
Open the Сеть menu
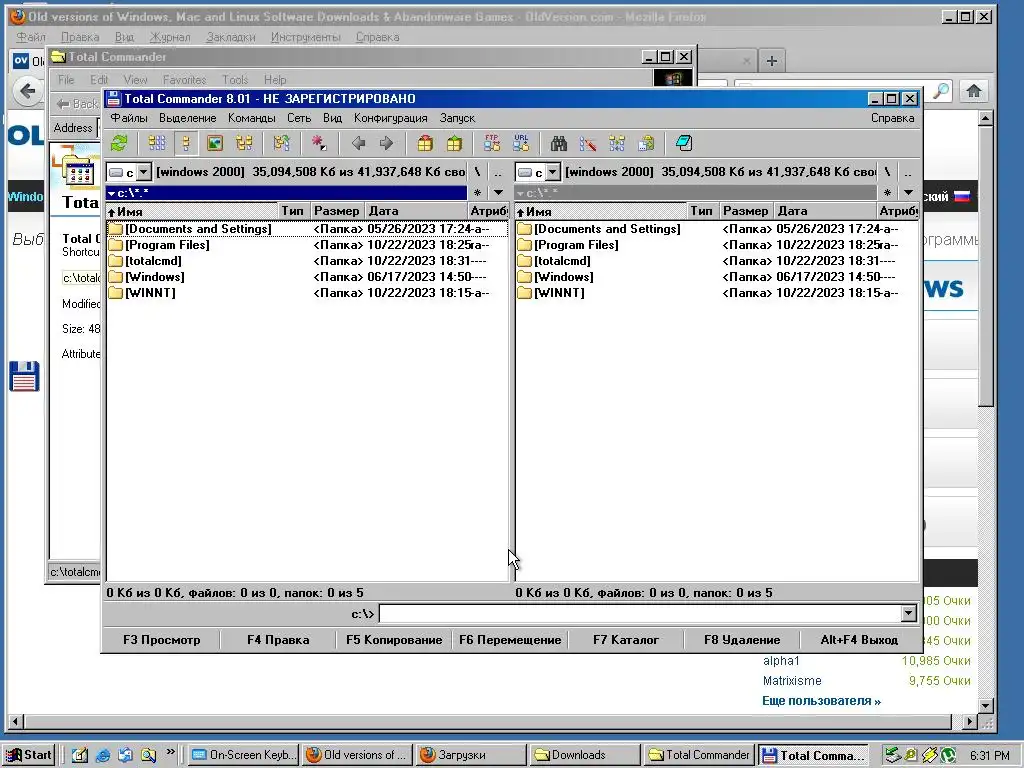tap(298, 118)
